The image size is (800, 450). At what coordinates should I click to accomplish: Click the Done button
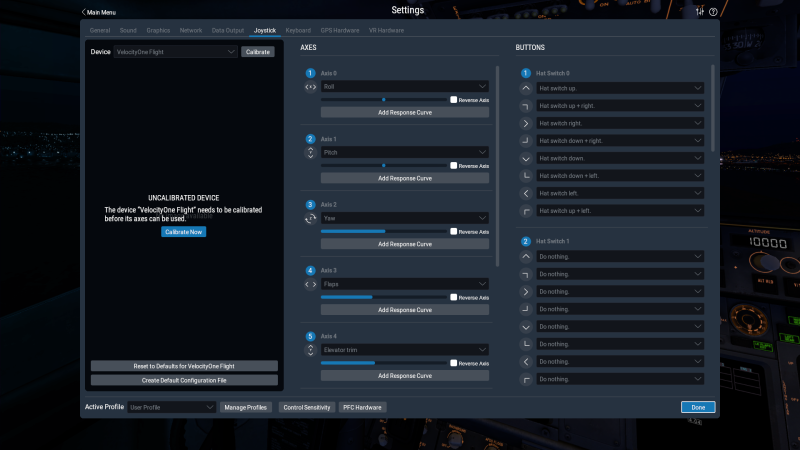pos(698,407)
